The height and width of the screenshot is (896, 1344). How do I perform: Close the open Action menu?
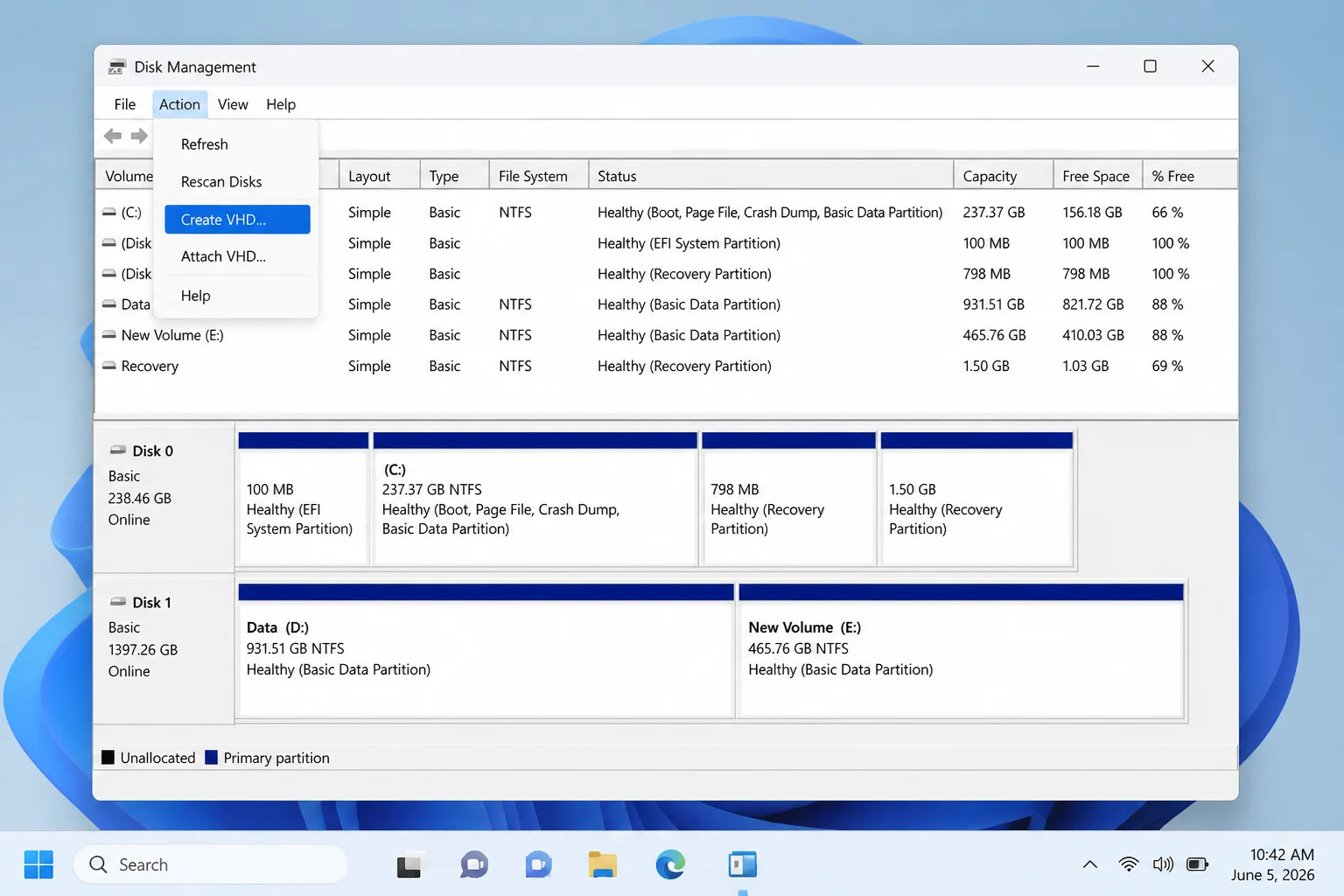179,104
